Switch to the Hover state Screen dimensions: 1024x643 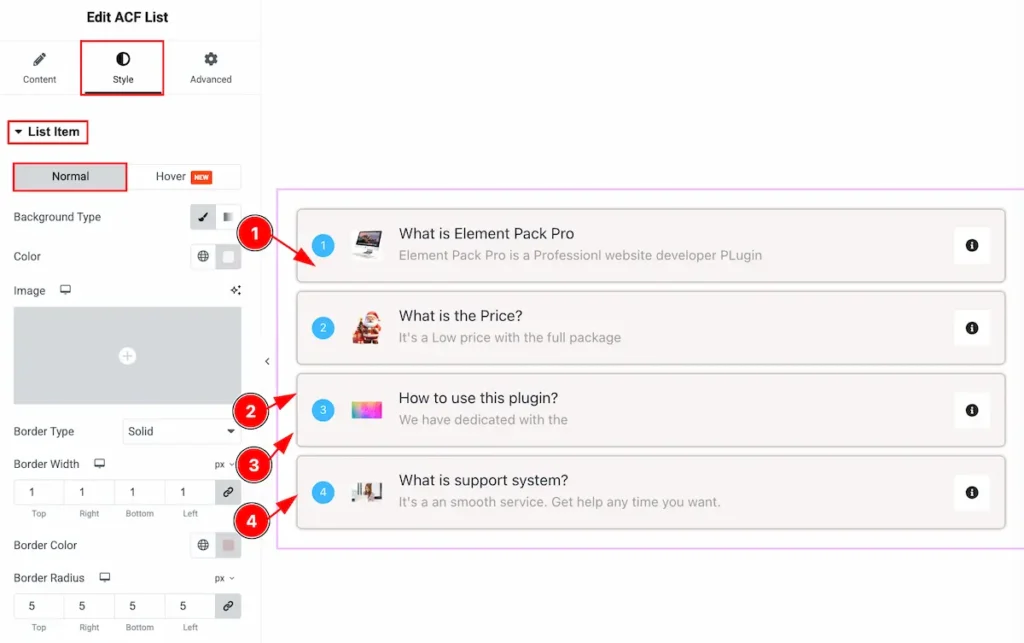pyautogui.click(x=184, y=177)
